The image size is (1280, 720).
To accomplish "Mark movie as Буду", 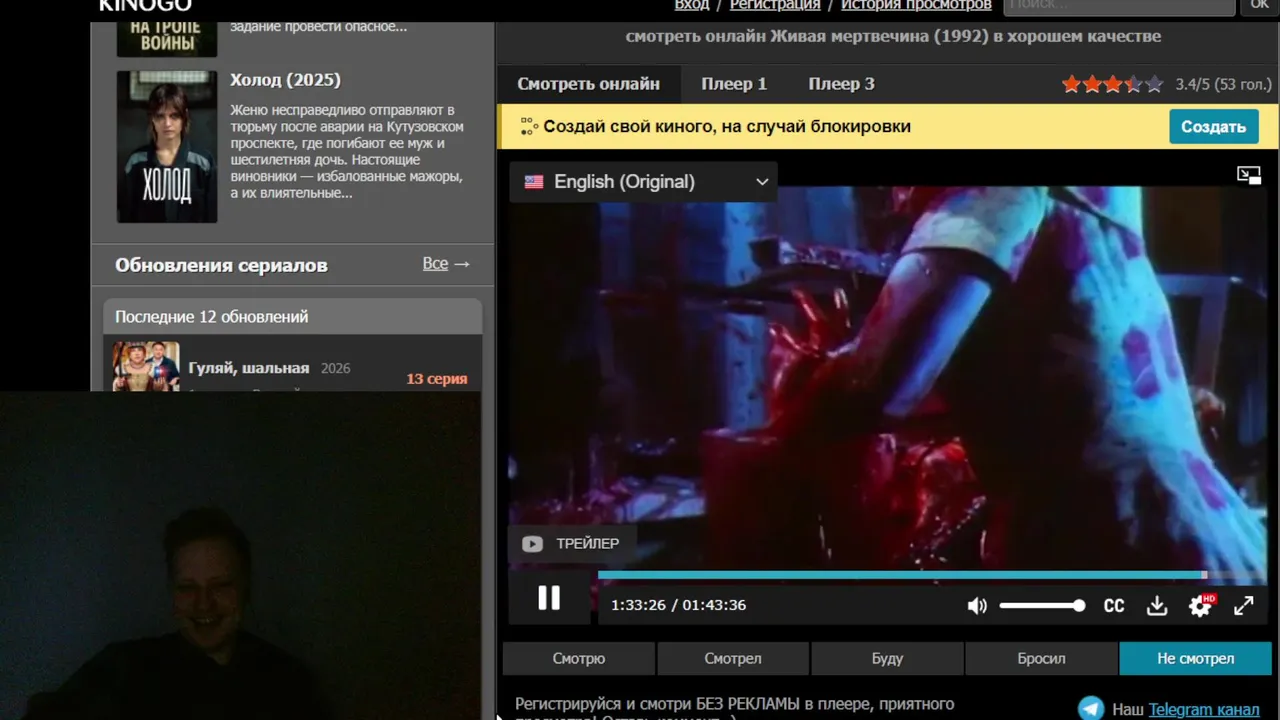I will point(887,658).
